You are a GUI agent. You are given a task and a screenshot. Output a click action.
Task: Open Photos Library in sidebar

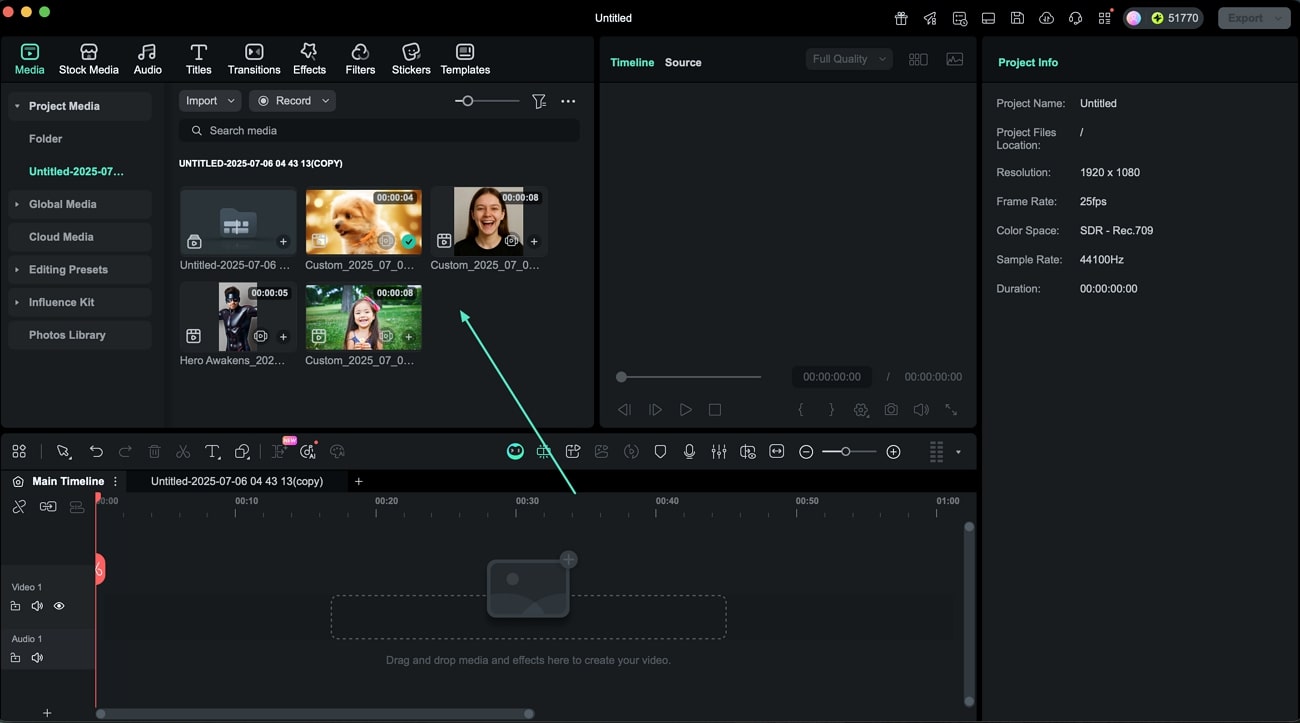[x=80, y=335]
